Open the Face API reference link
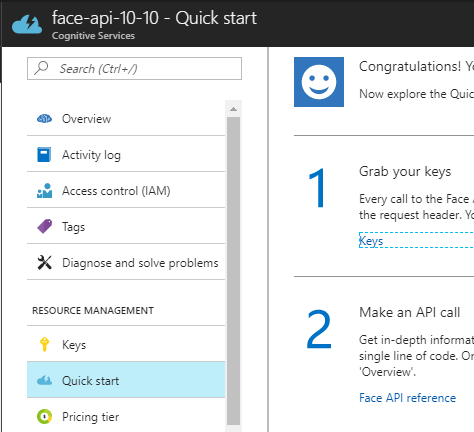474x432 pixels. [407, 398]
